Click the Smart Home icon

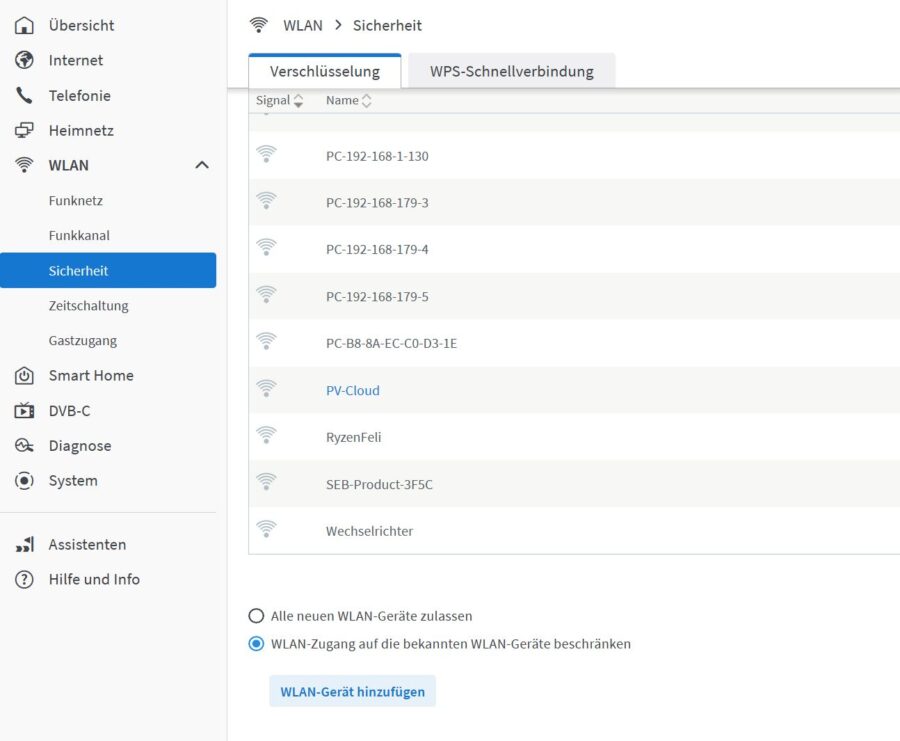coord(24,375)
